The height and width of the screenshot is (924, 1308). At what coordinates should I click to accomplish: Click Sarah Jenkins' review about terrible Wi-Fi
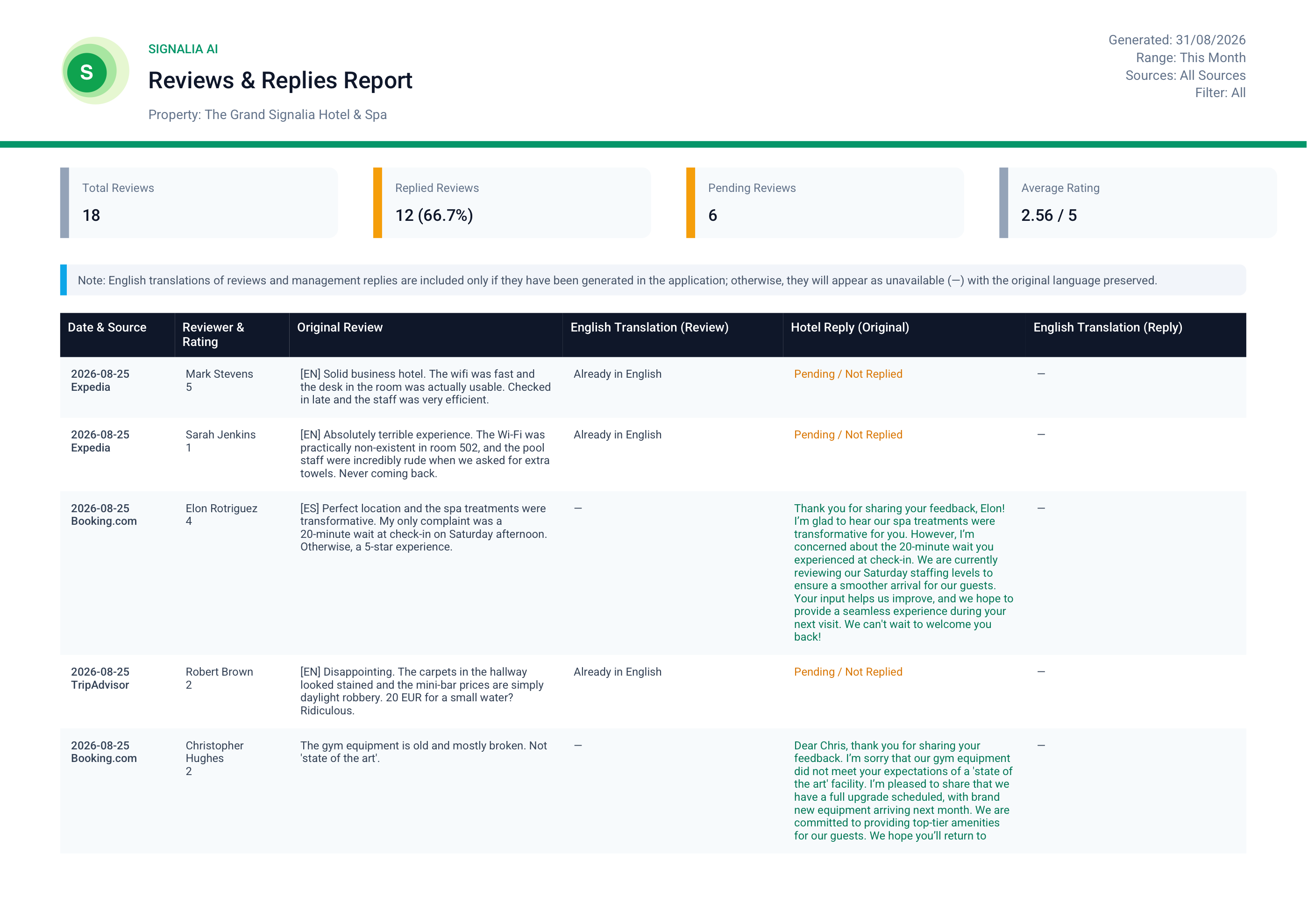pyautogui.click(x=425, y=454)
